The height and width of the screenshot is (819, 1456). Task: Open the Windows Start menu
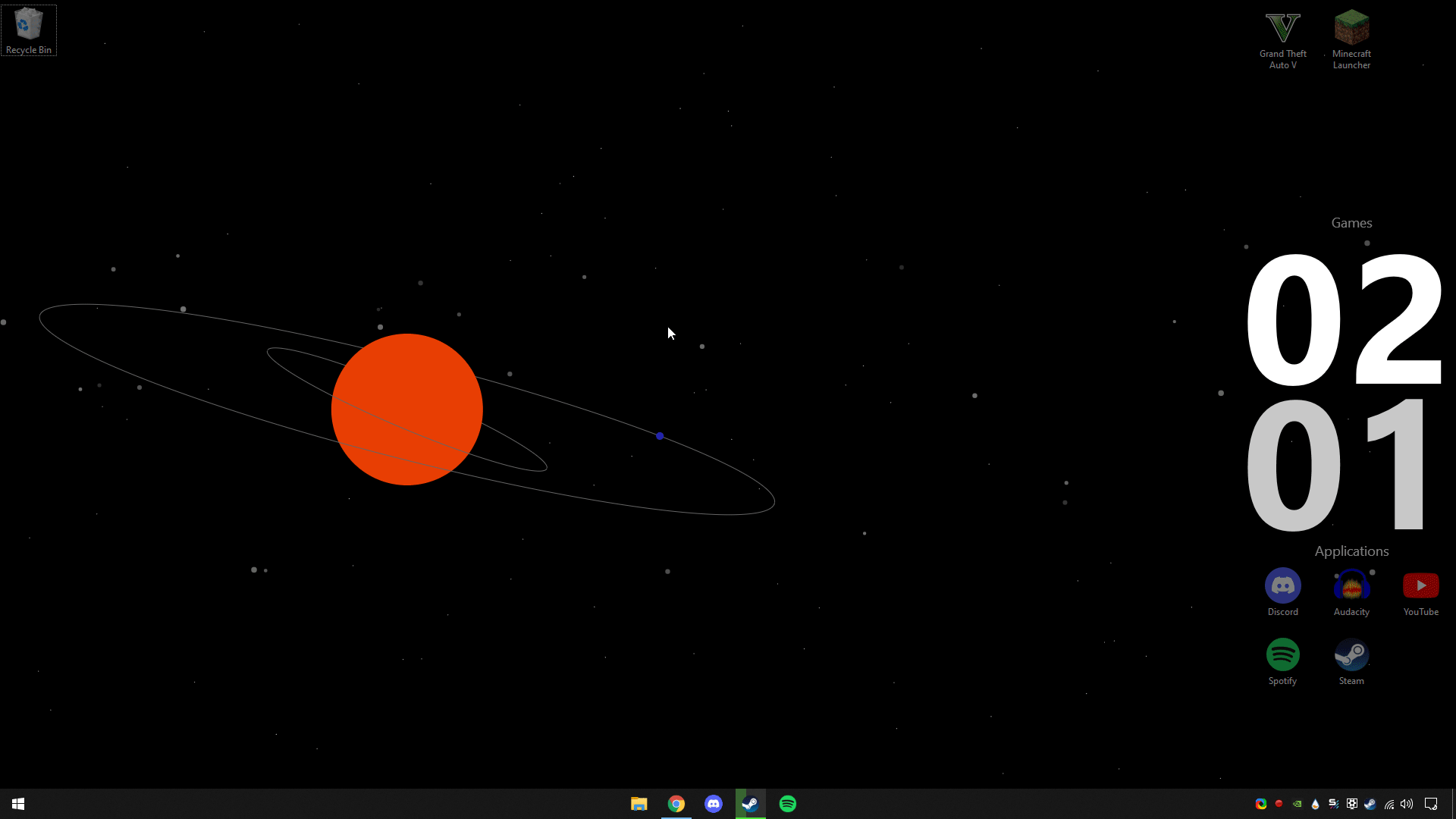tap(17, 803)
